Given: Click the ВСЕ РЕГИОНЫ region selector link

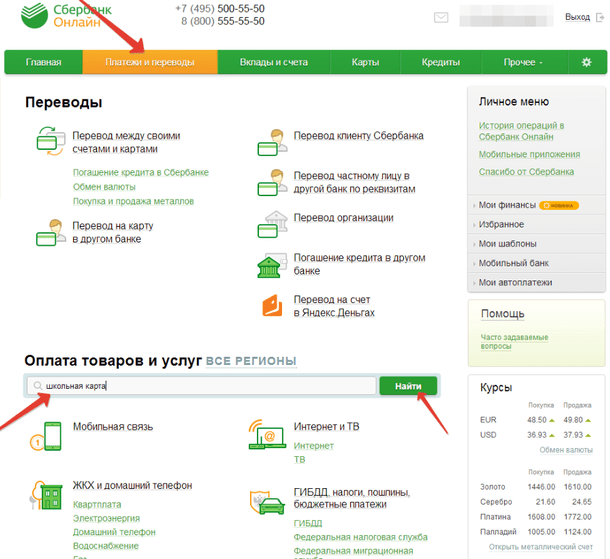Looking at the screenshot, I should pos(251,361).
